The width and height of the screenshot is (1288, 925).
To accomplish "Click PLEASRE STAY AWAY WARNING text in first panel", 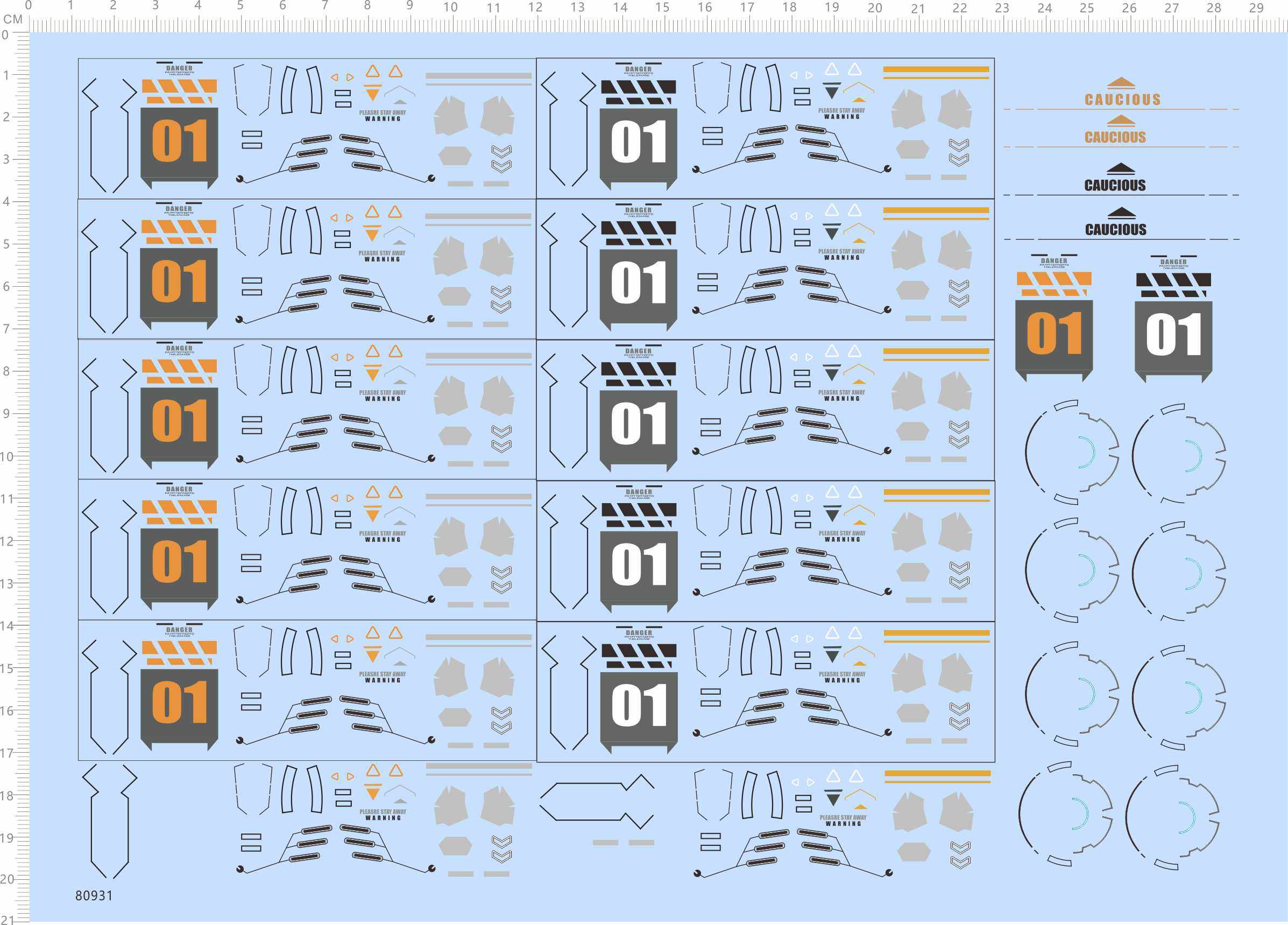I will pos(382,115).
